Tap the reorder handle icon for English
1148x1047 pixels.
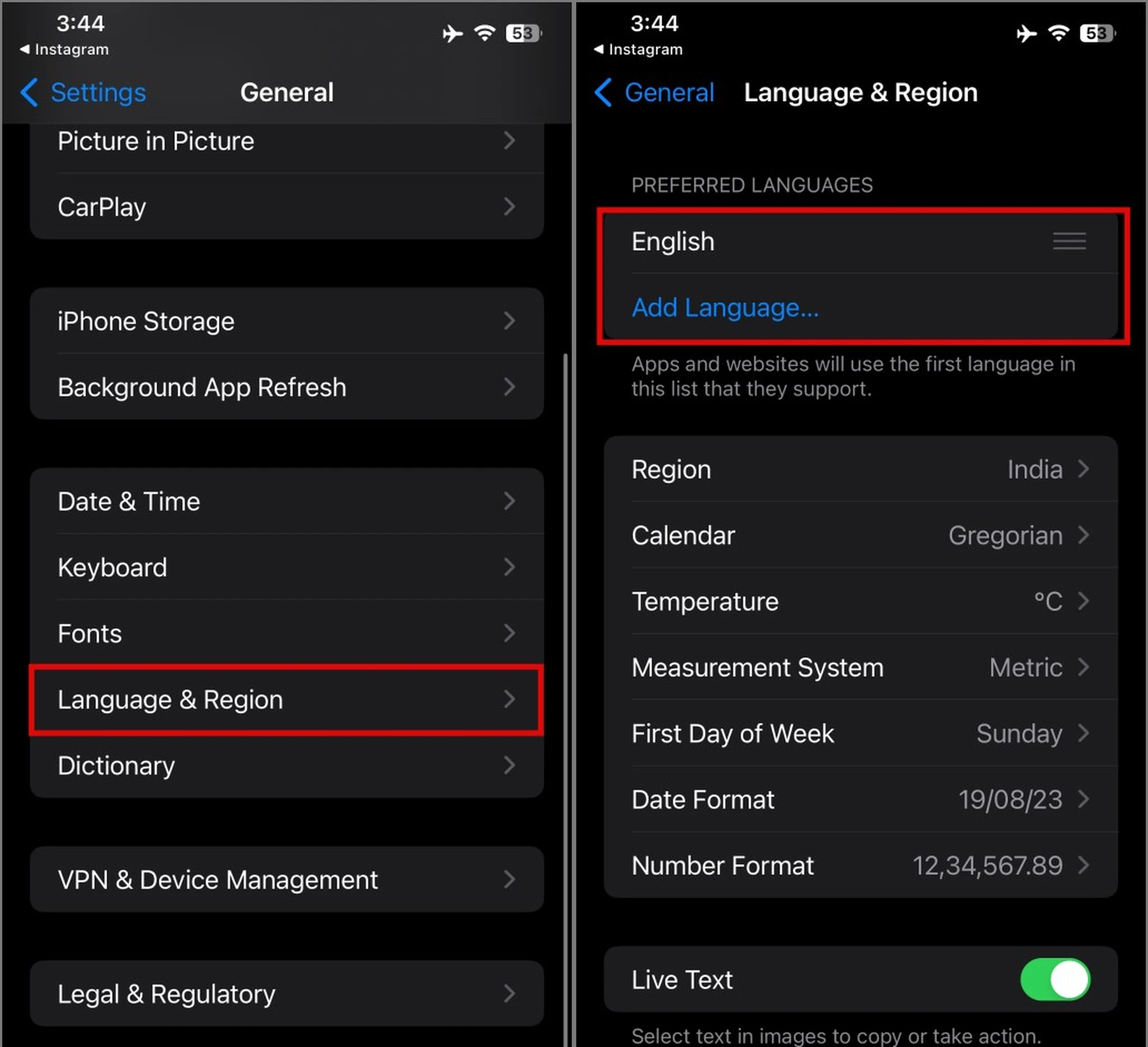1069,241
